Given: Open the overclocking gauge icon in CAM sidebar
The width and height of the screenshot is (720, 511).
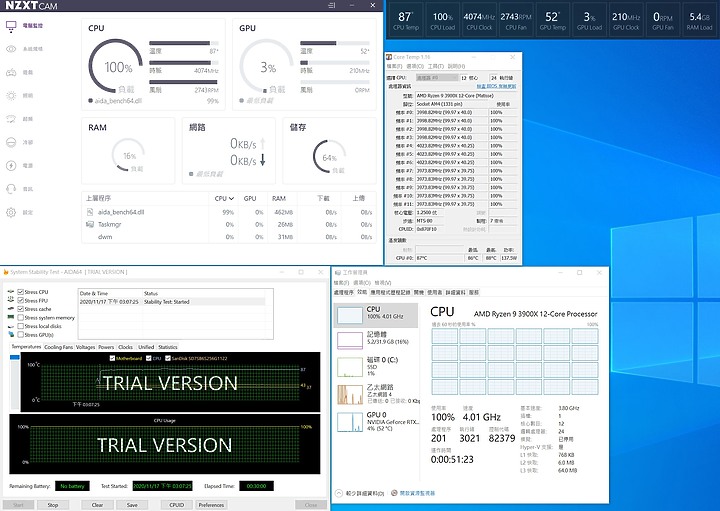Looking at the screenshot, I should 11,119.
